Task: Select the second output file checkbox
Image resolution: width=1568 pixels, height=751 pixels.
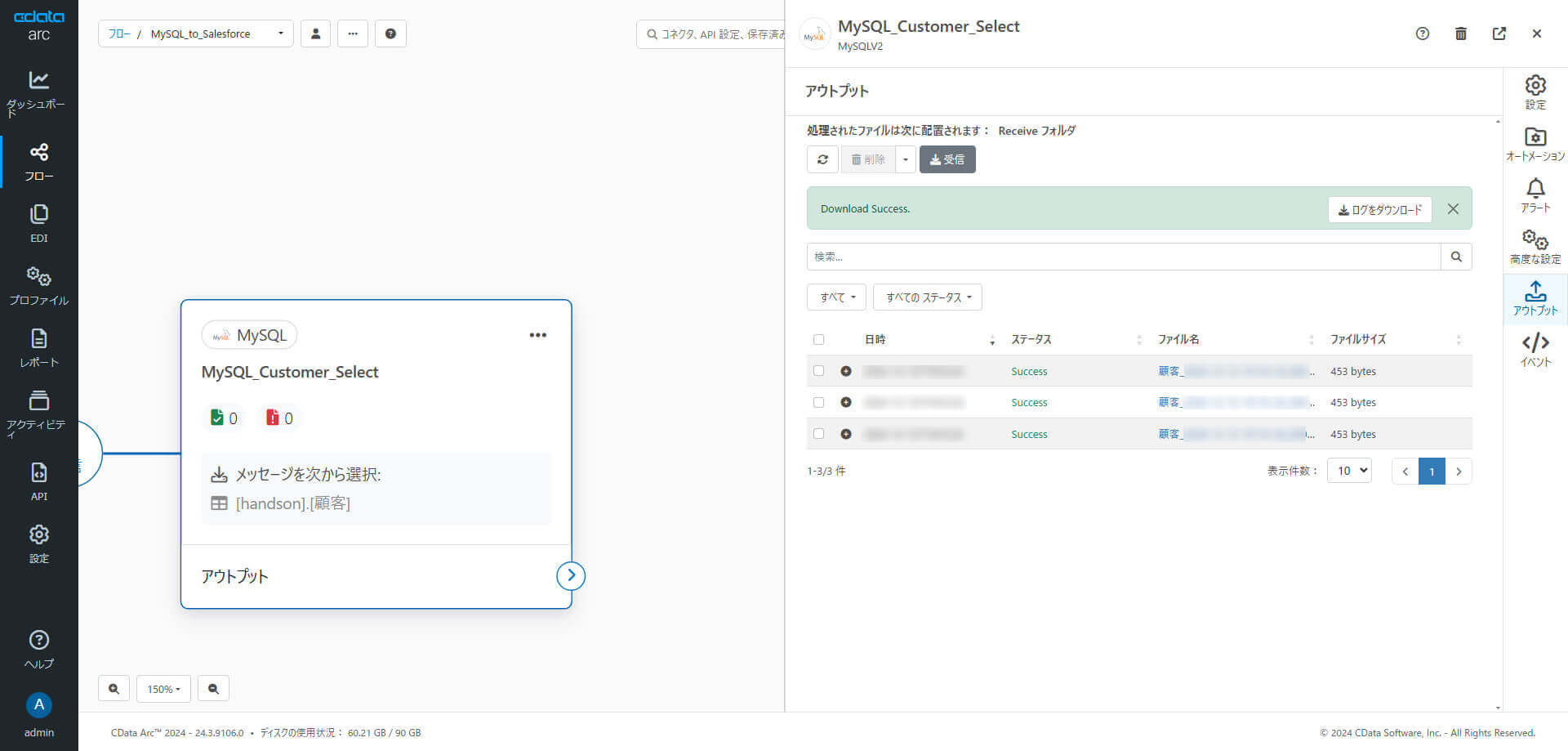Action: point(818,402)
